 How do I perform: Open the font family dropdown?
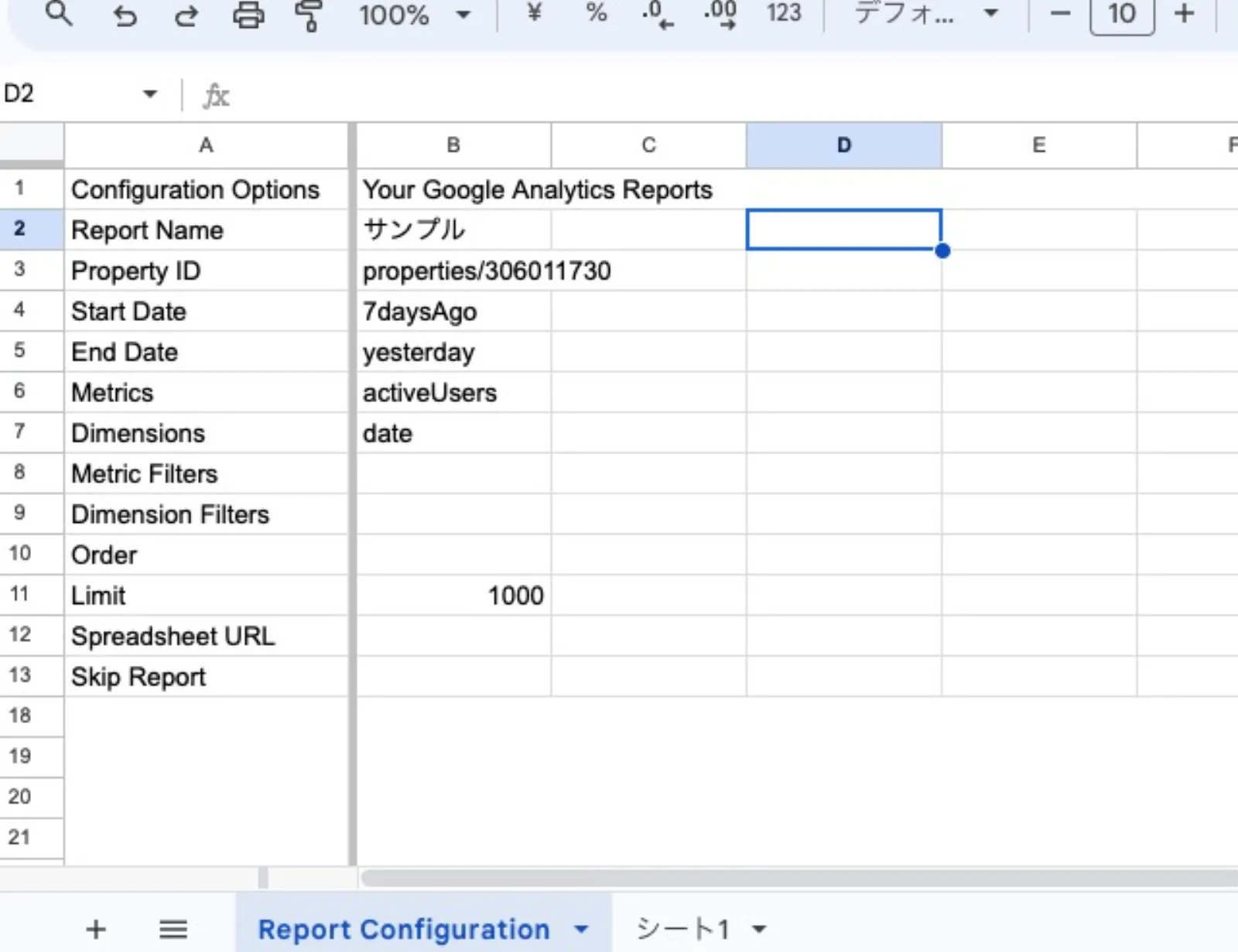926,14
